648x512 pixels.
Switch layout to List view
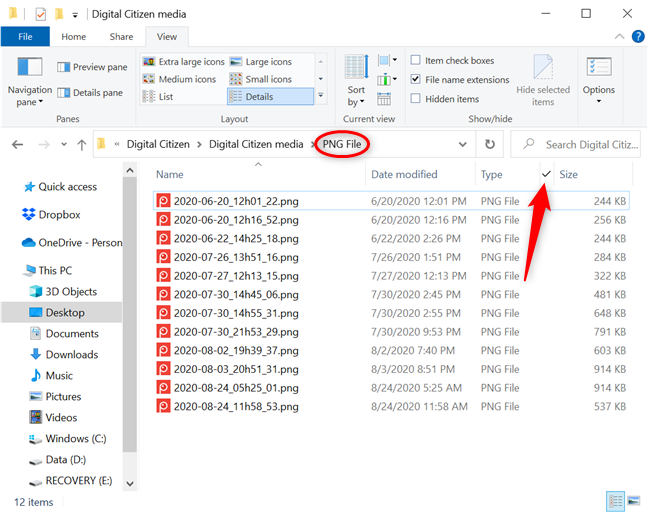click(x=158, y=96)
